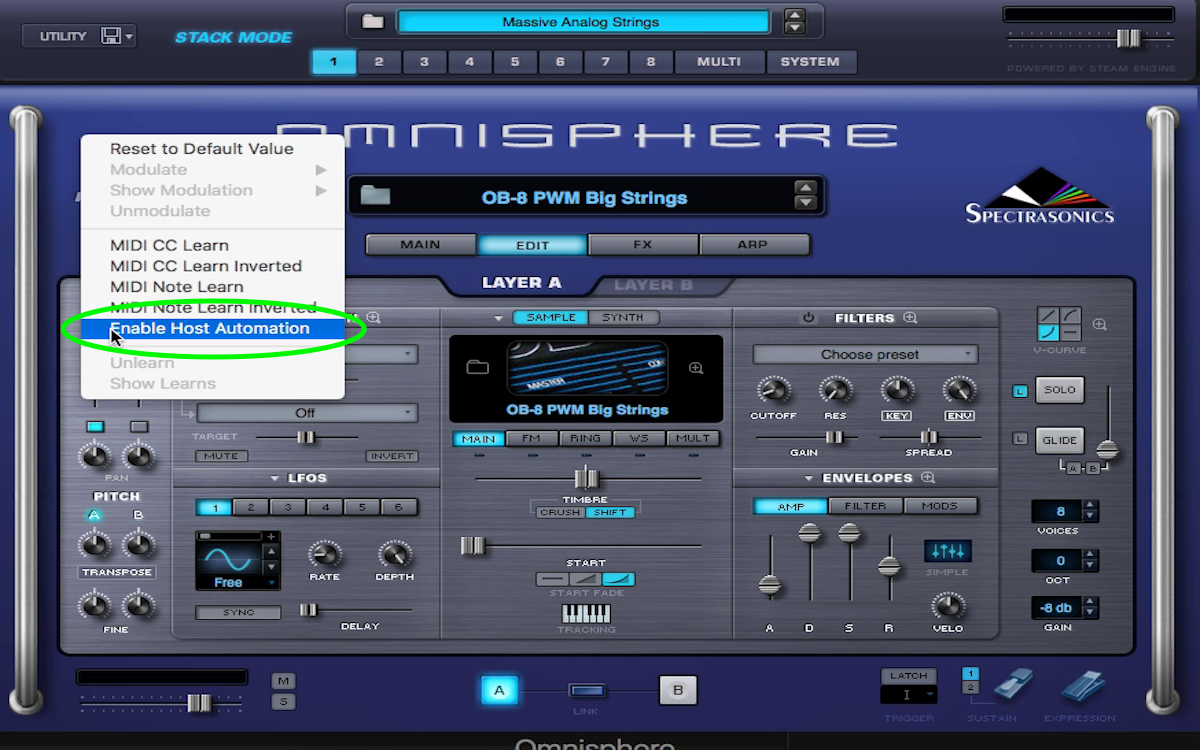Click the LFO Rate knob
This screenshot has width=1200, height=750.
(x=324, y=554)
